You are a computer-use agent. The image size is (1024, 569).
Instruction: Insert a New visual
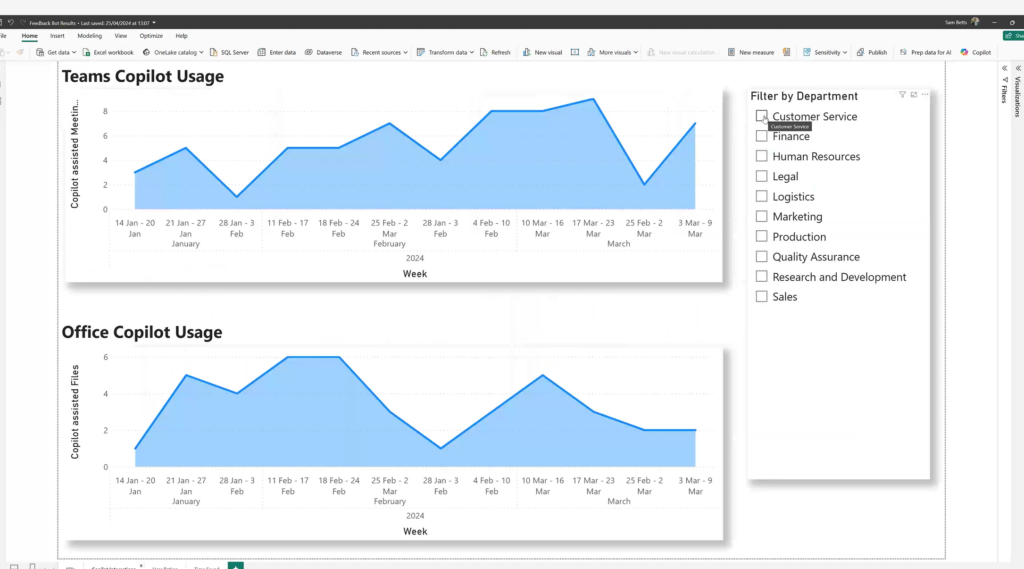[542, 52]
